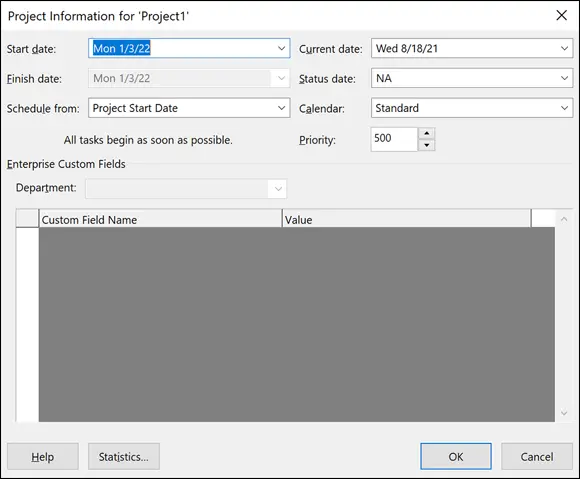Image resolution: width=580 pixels, height=479 pixels.
Task: Expand the Schedule from combo box arrow
Action: click(281, 108)
